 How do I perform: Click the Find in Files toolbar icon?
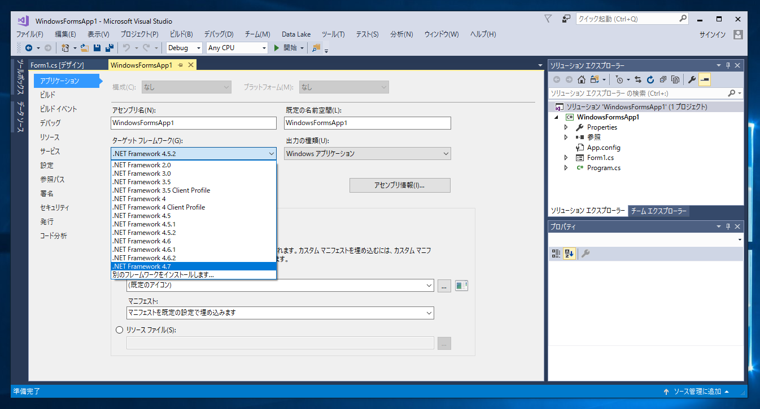(x=316, y=48)
